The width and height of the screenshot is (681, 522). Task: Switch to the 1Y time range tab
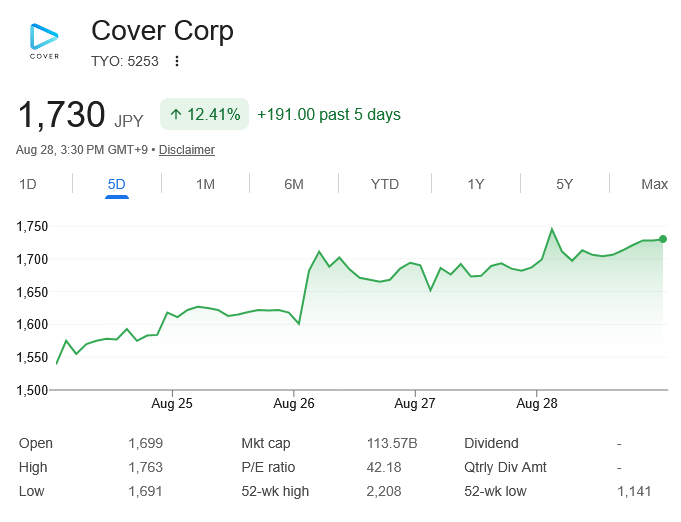[476, 185]
